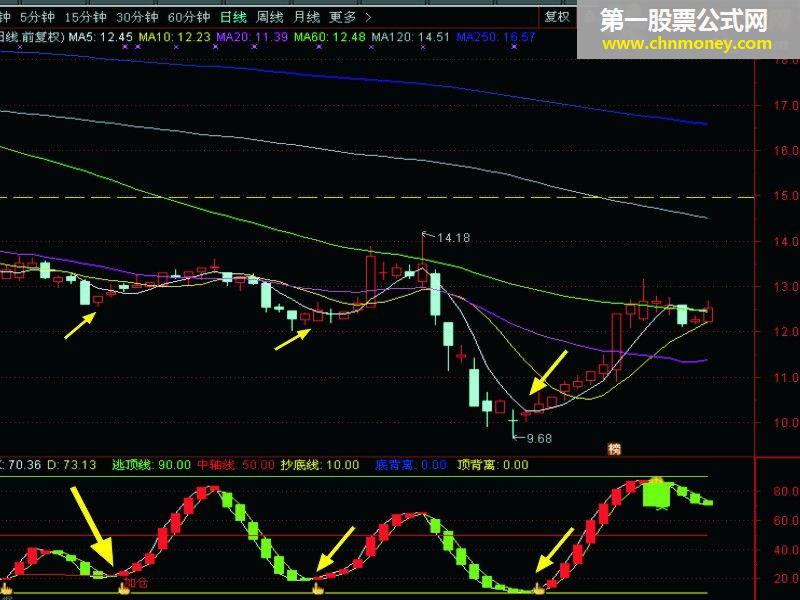
Task: Click the 13.0 price axis value
Action: click(786, 286)
